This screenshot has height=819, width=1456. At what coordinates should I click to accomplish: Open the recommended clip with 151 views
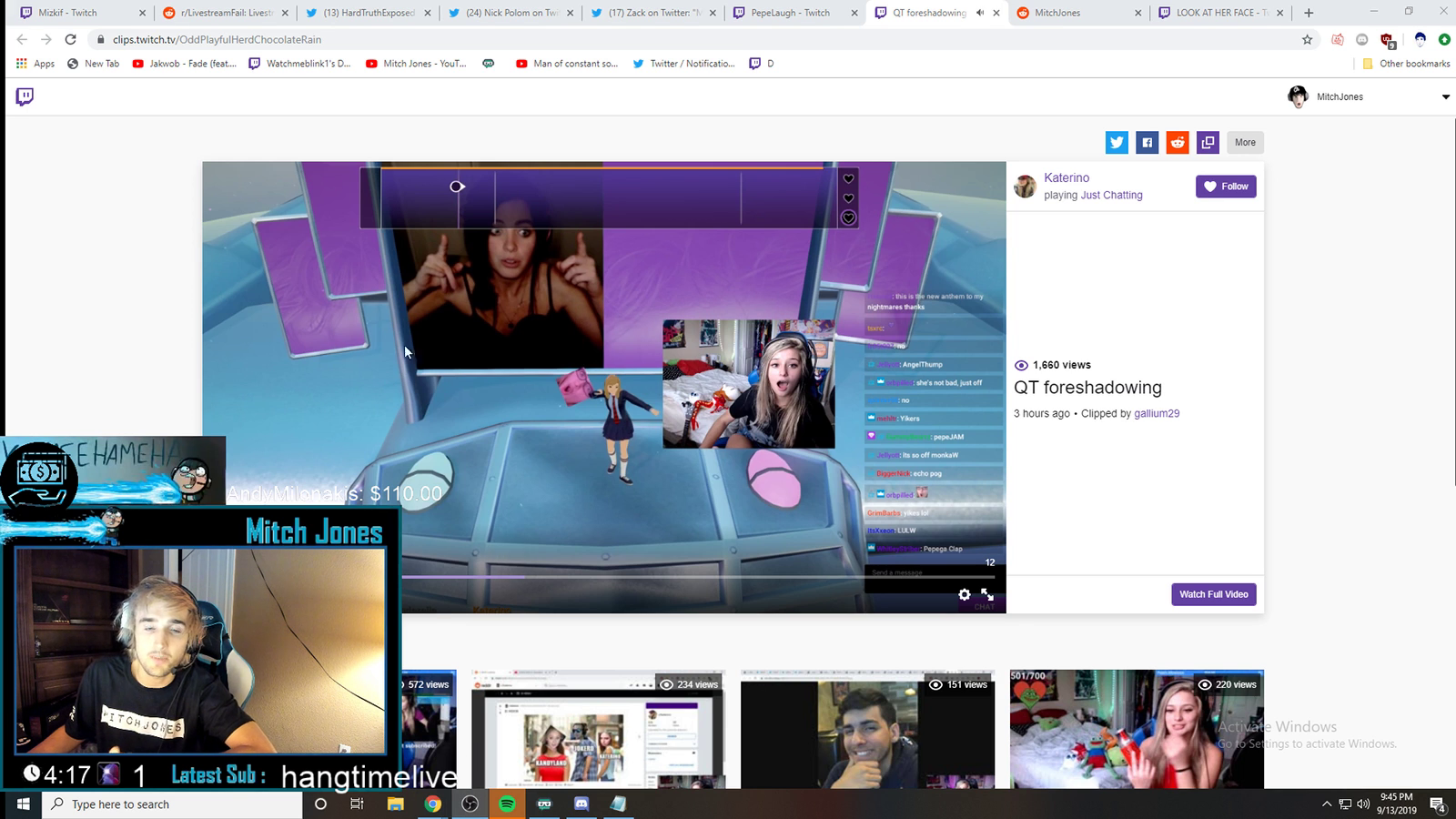pyautogui.click(x=867, y=730)
